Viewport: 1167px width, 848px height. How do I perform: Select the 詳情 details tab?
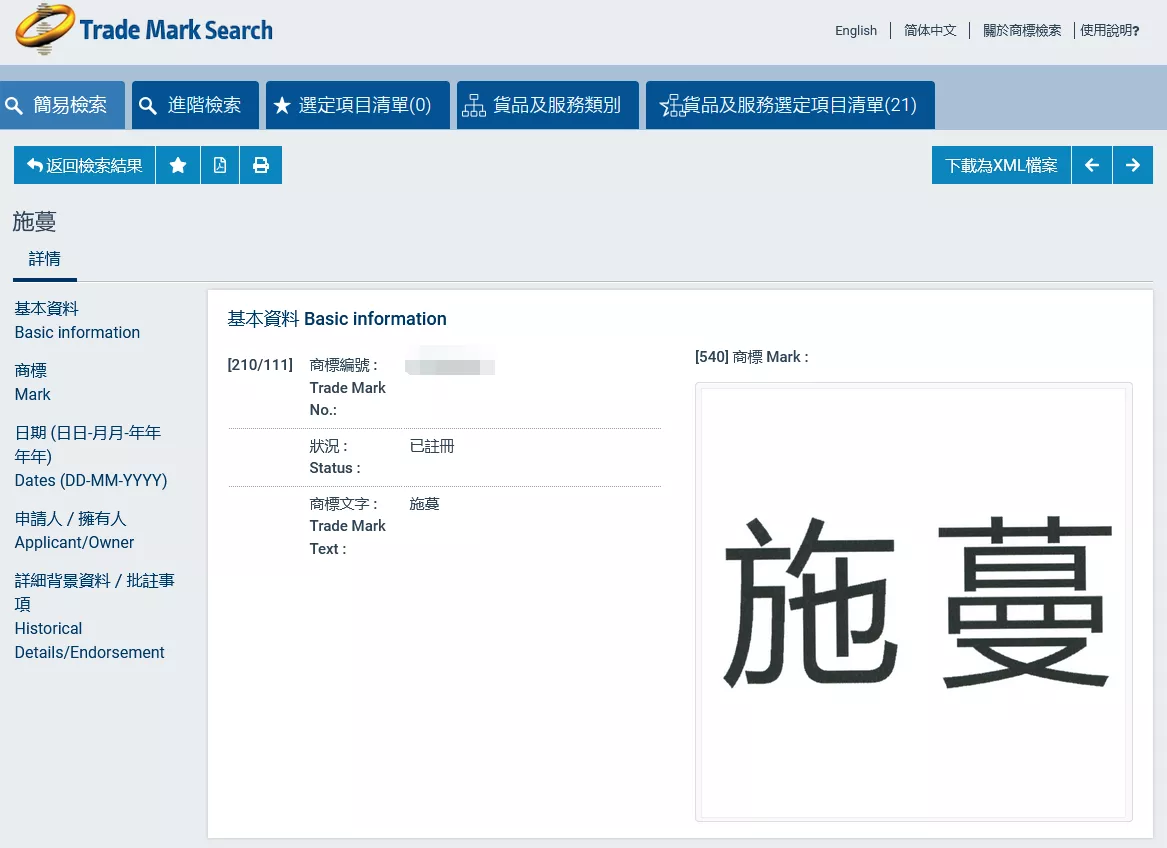45,259
